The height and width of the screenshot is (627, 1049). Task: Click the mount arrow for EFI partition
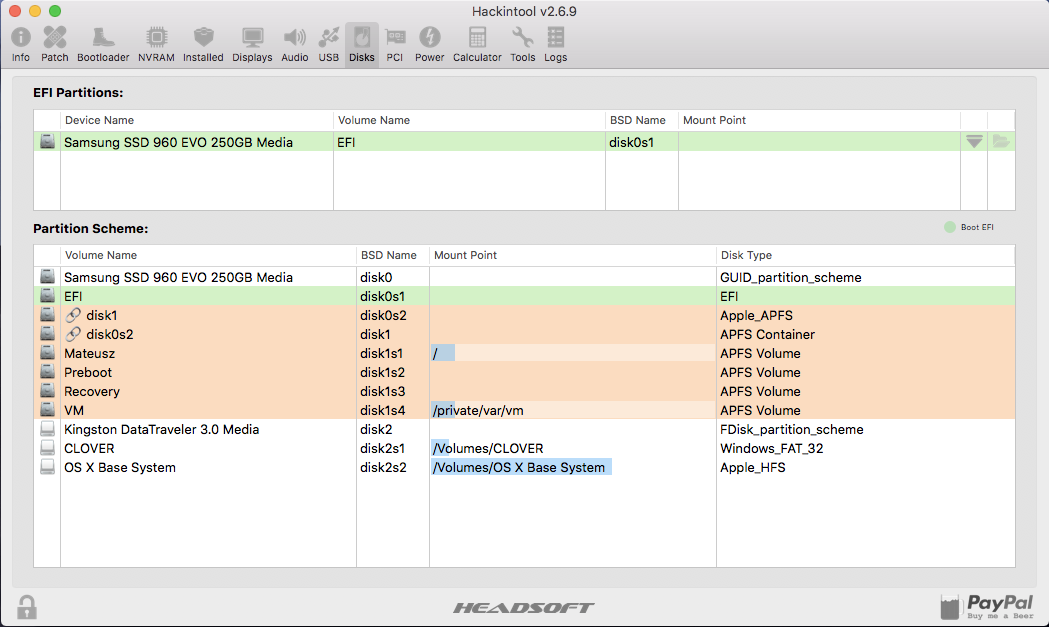pyautogui.click(x=974, y=141)
